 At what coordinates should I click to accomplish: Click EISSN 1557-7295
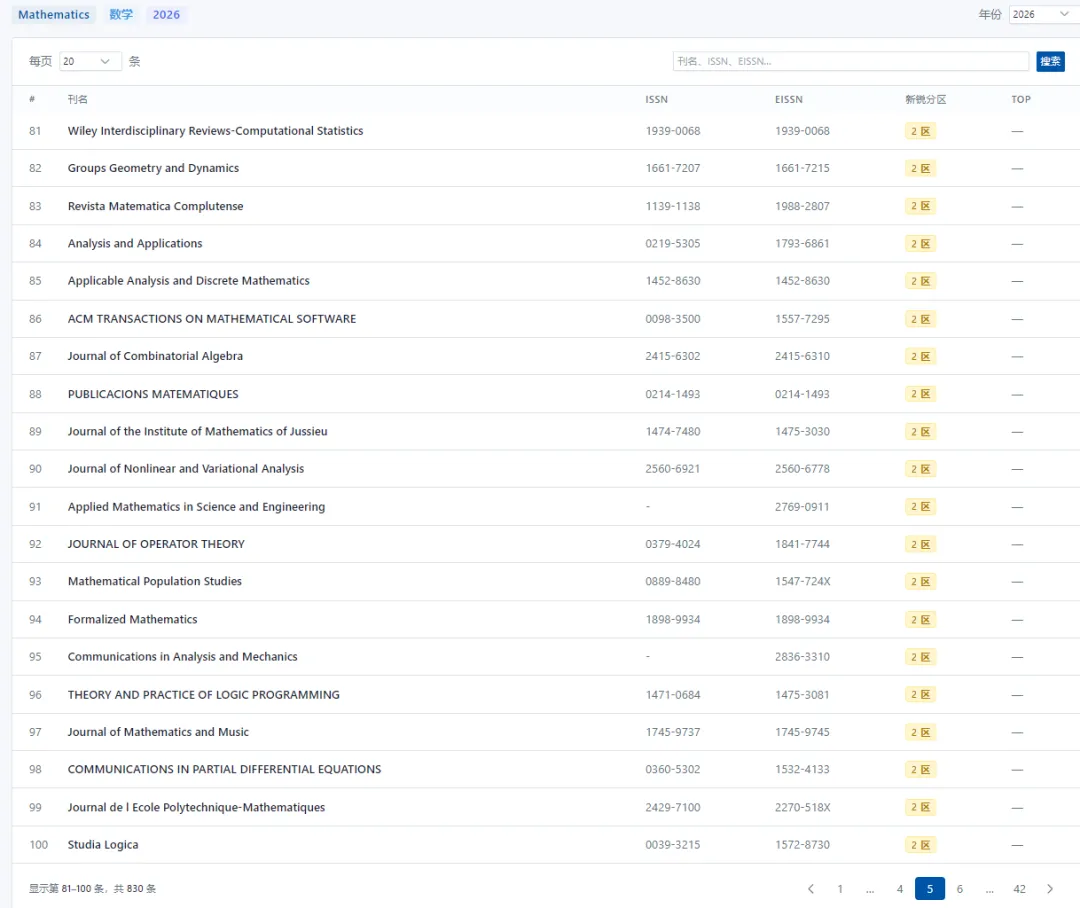[802, 319]
